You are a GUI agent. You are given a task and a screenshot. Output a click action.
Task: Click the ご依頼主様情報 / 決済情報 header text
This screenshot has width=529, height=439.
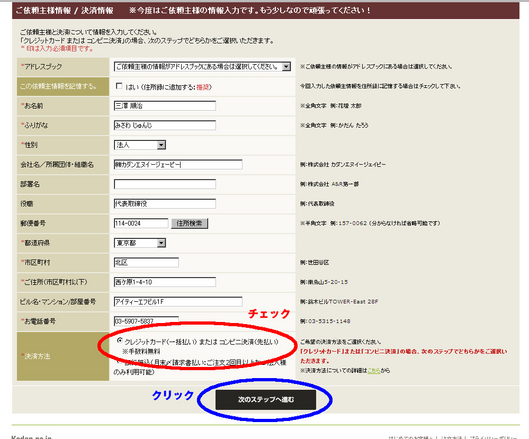(64, 10)
